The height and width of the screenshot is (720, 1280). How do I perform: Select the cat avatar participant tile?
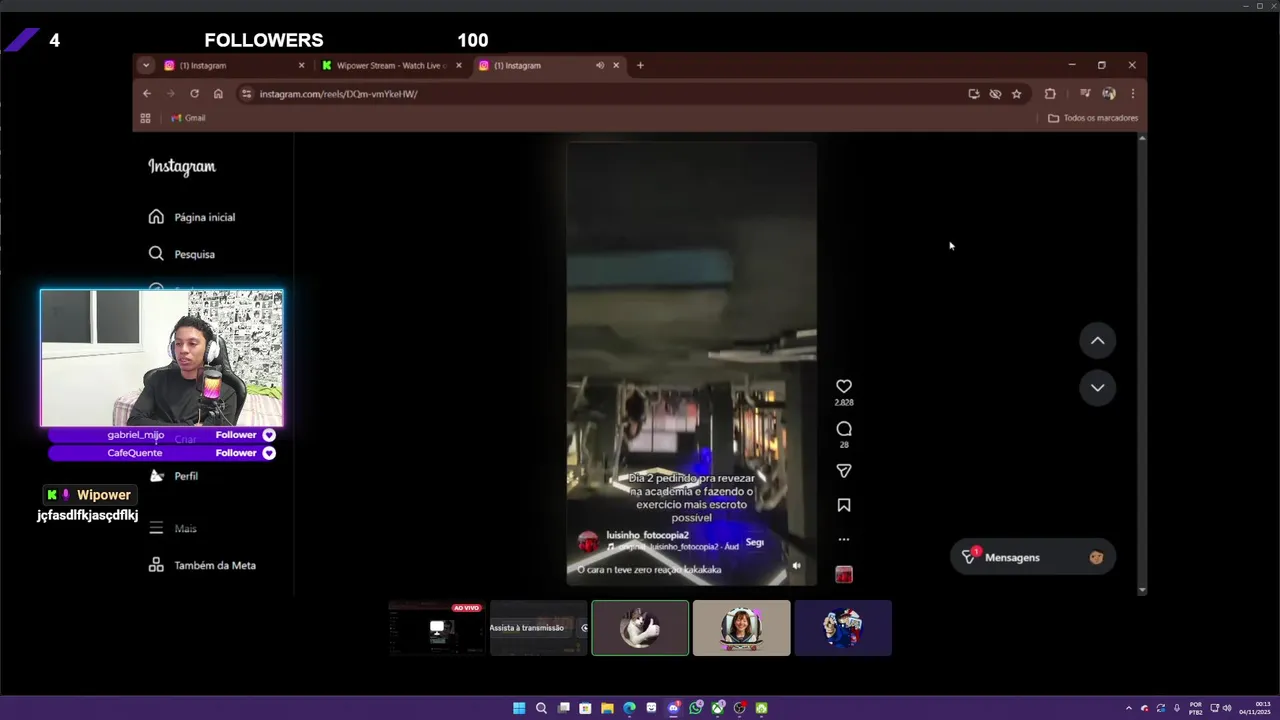[640, 628]
